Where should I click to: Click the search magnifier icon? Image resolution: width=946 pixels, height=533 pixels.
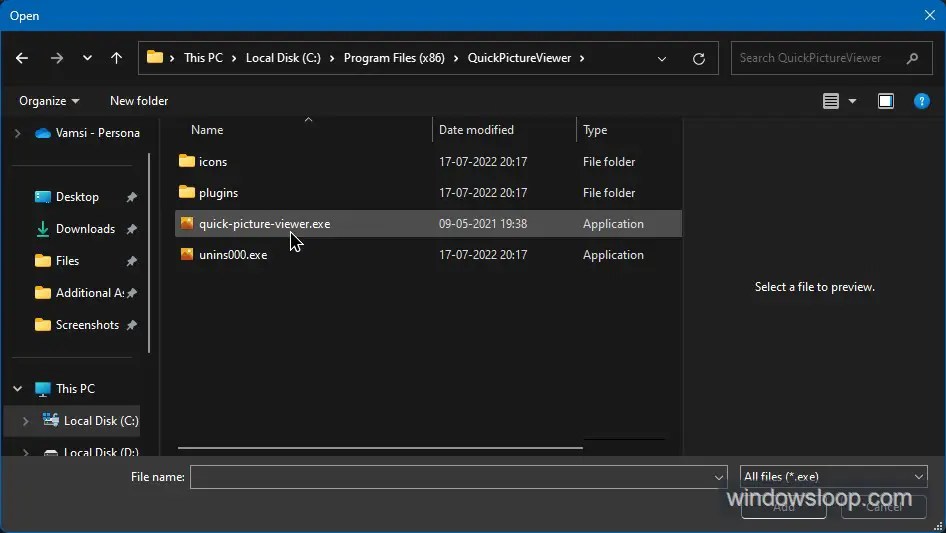pyautogui.click(x=912, y=58)
